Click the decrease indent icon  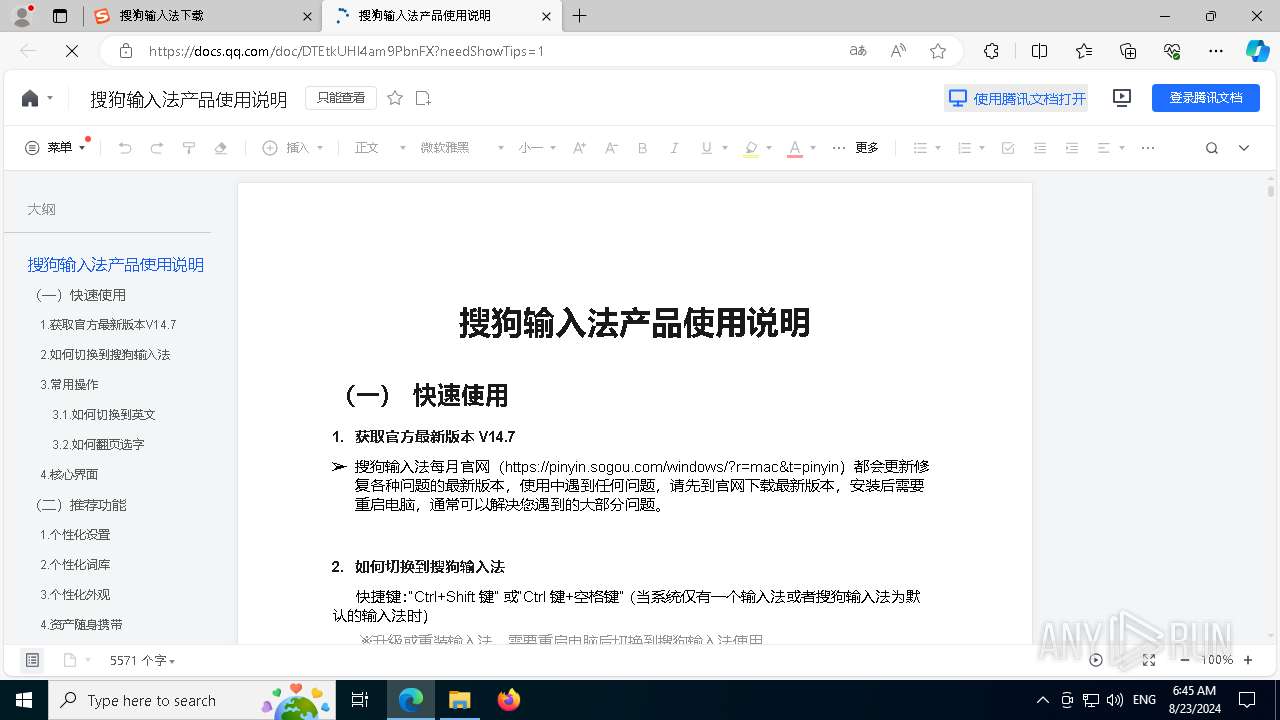pyautogui.click(x=1040, y=148)
